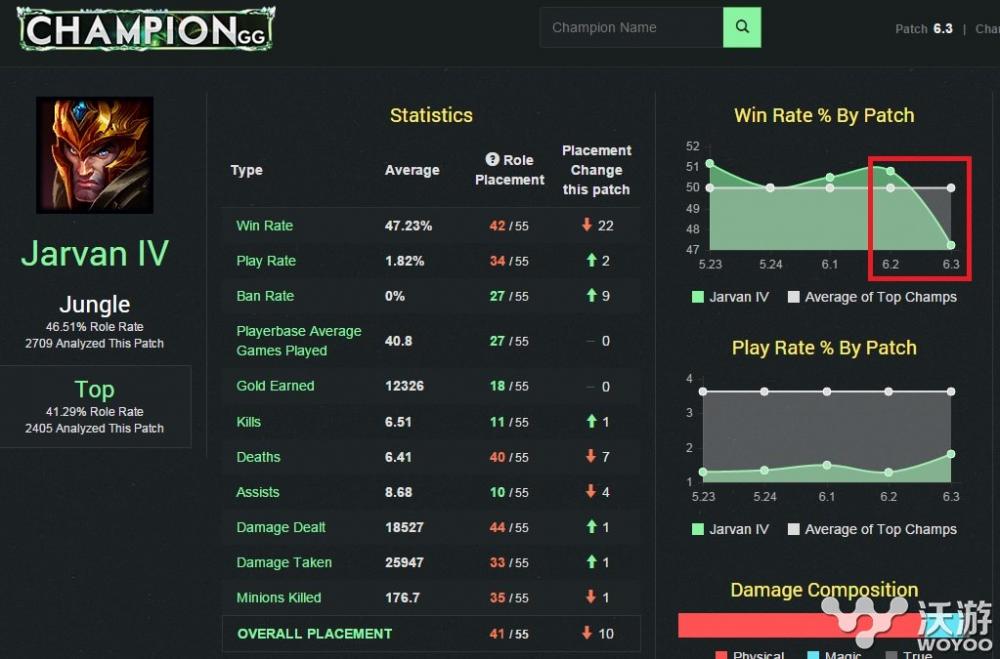Toggle Average of Top Champs swatch in Play Rate legend
1000x659 pixels.
pyautogui.click(x=793, y=529)
